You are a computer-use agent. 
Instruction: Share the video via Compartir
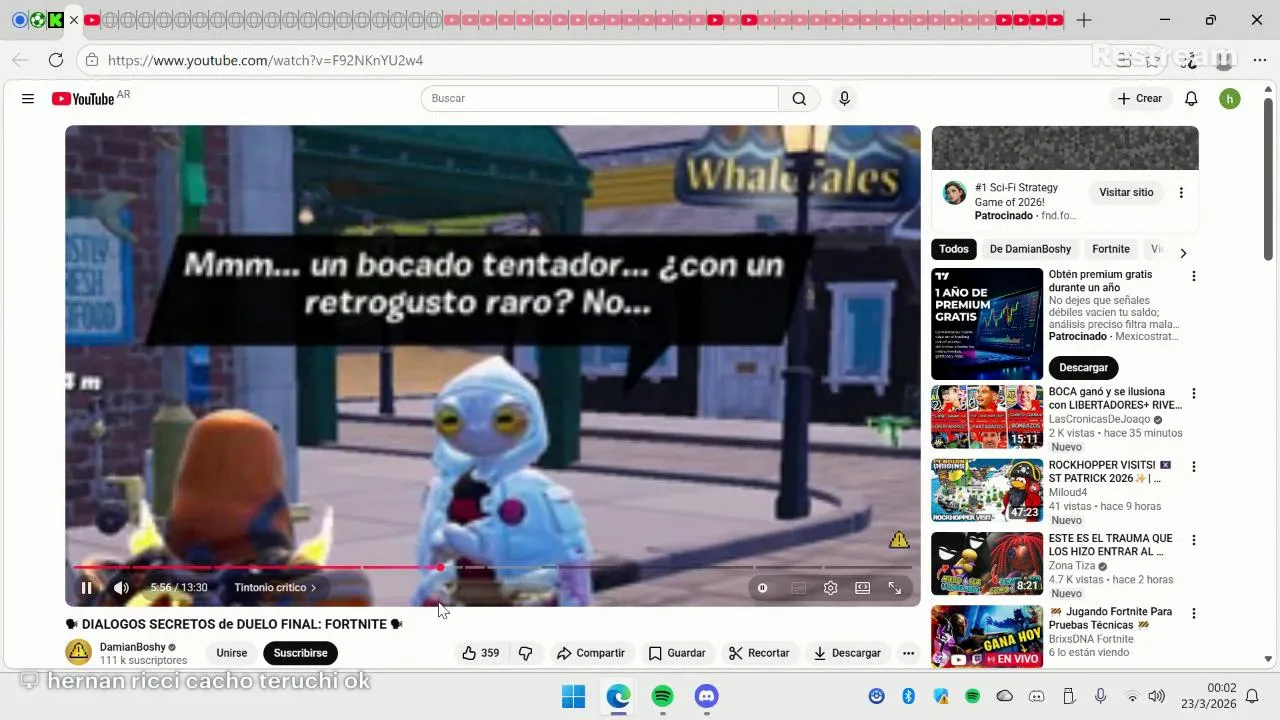point(590,653)
